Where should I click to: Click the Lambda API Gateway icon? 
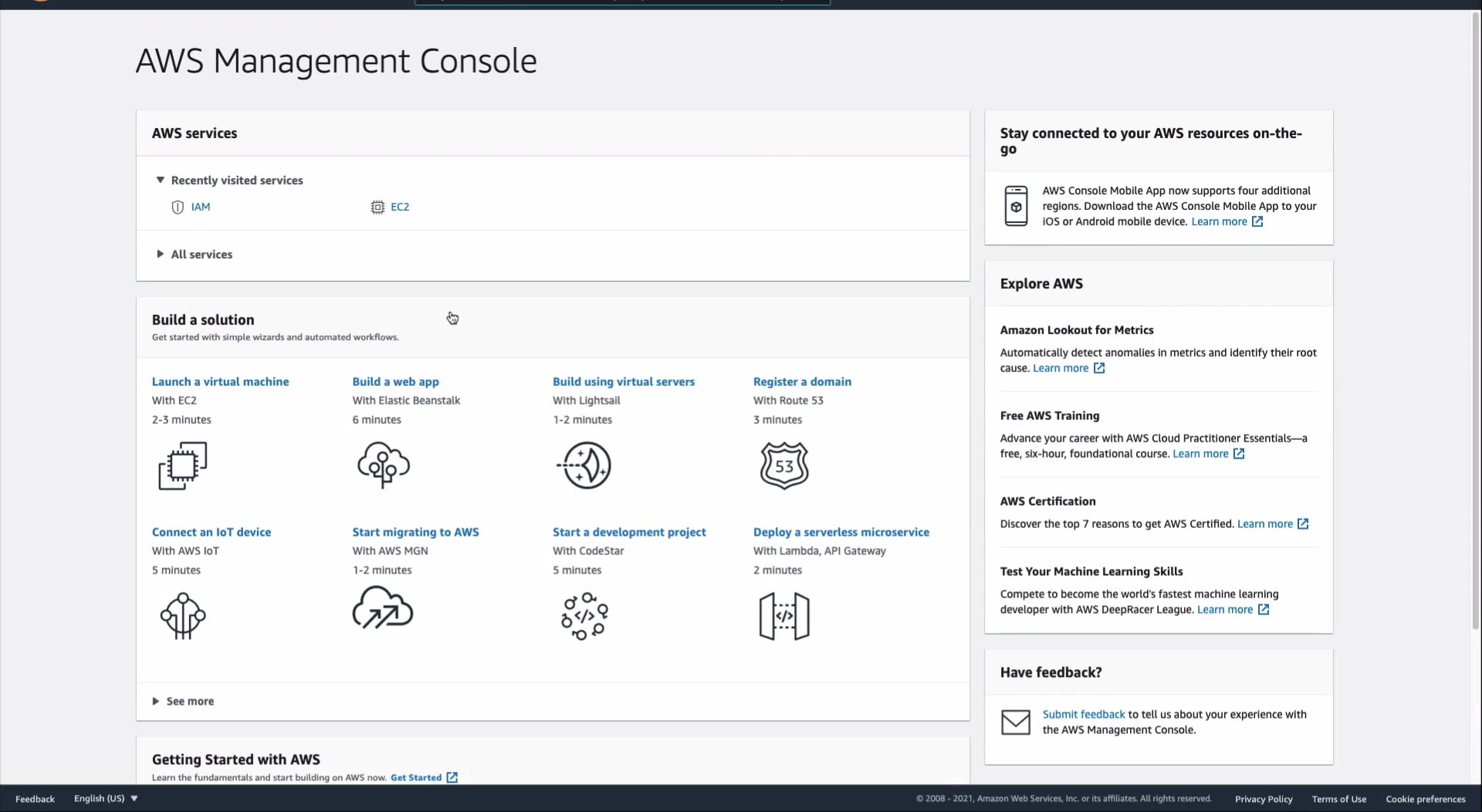(x=784, y=616)
